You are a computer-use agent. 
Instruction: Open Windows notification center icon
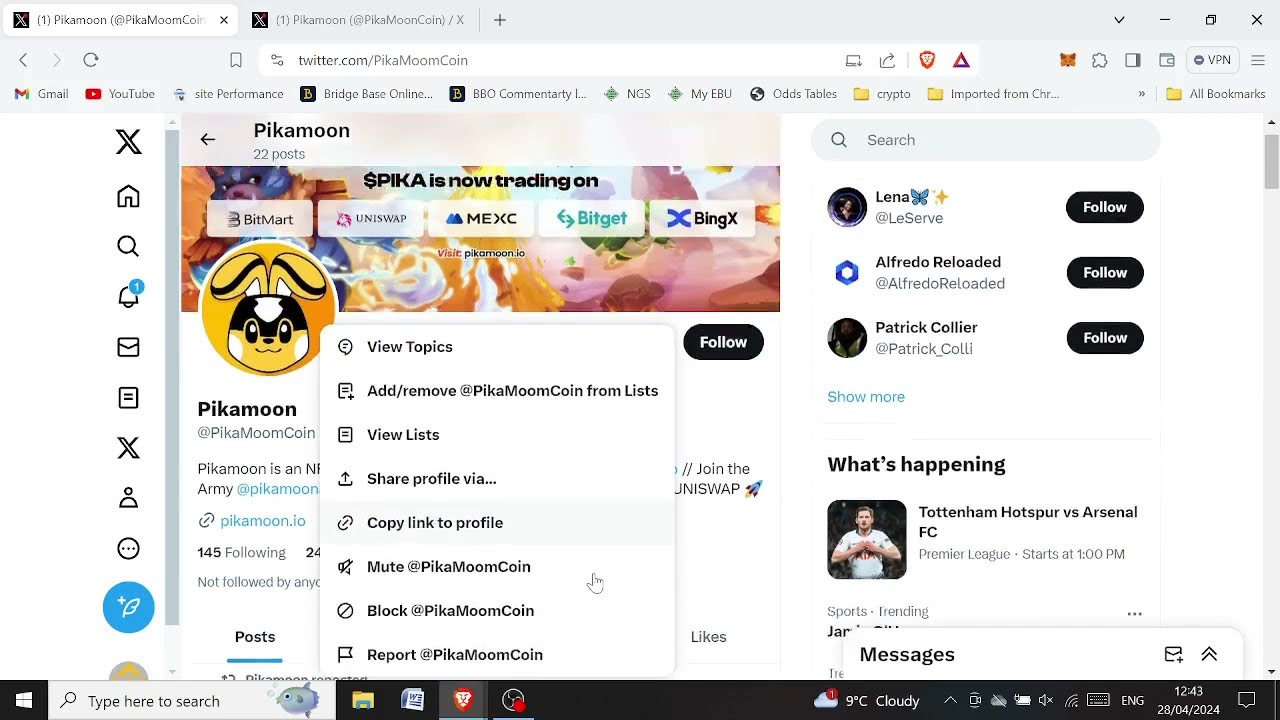(x=1247, y=700)
